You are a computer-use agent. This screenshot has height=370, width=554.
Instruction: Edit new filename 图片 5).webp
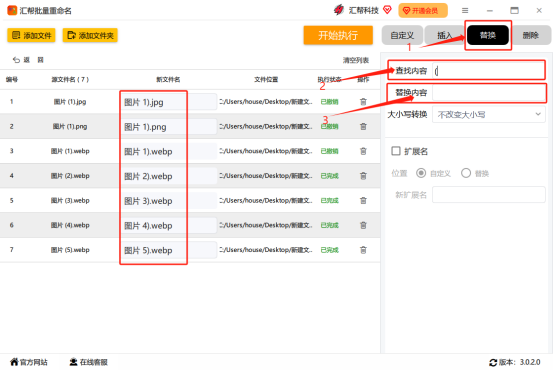(168, 250)
